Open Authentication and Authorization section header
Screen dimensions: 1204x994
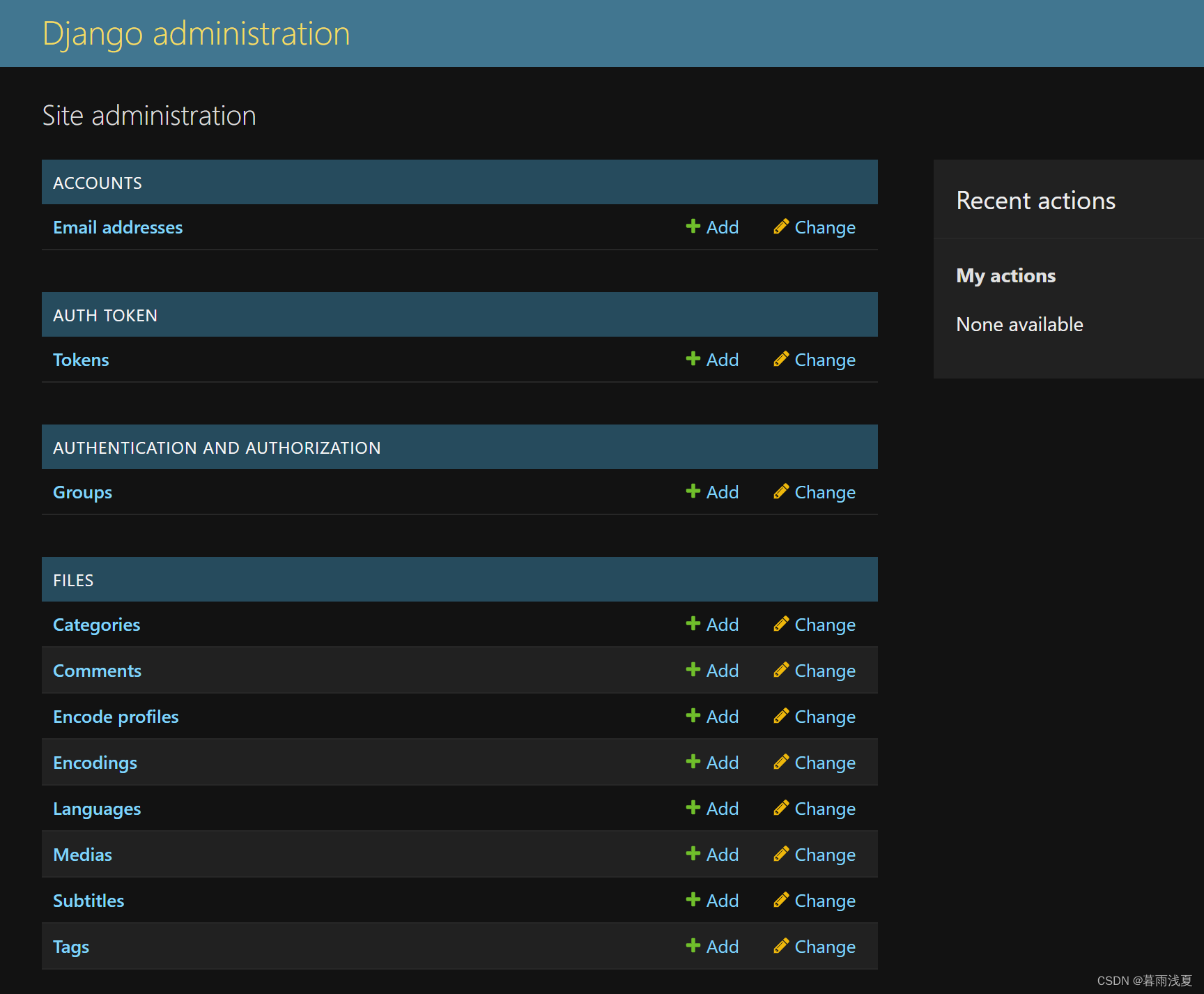tap(217, 448)
